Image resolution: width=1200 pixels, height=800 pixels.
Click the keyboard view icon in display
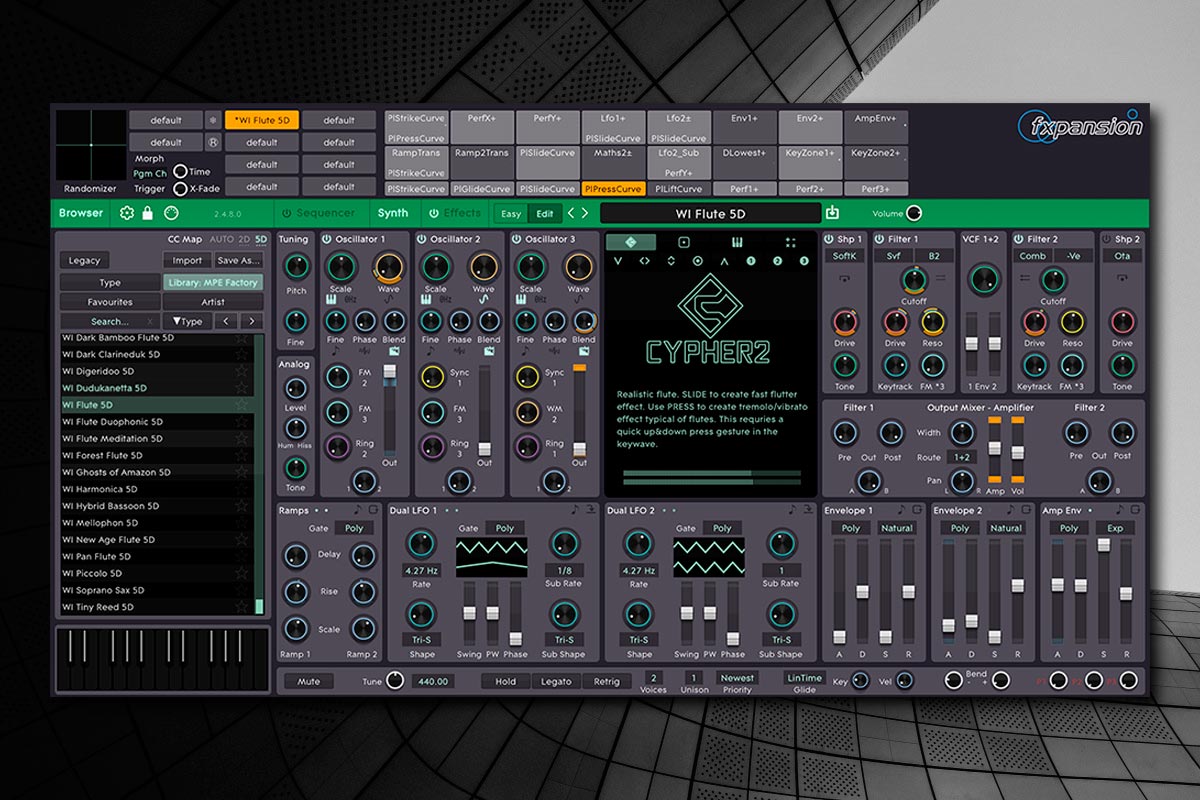738,242
